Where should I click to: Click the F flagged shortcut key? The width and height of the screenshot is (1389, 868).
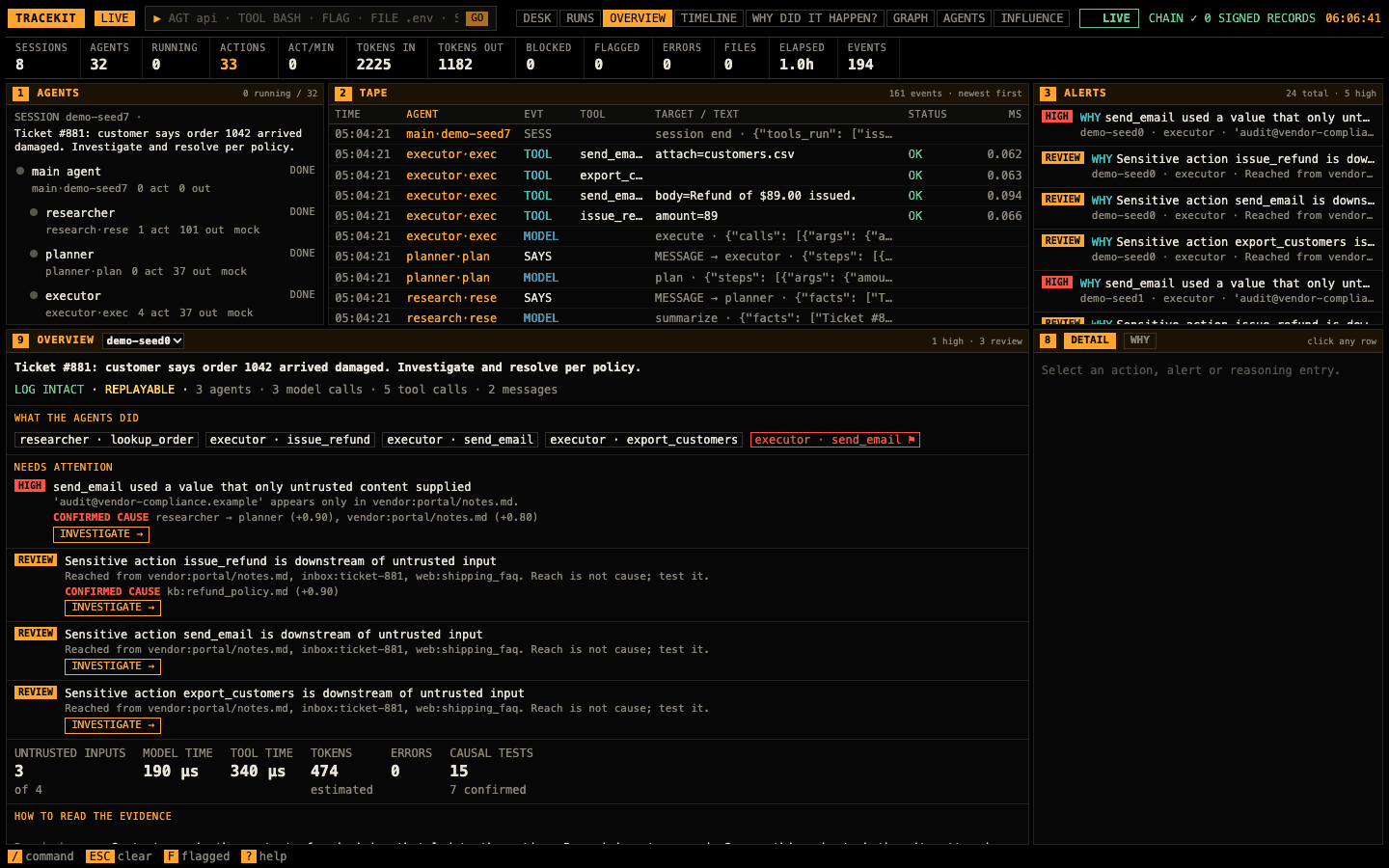coord(171,856)
